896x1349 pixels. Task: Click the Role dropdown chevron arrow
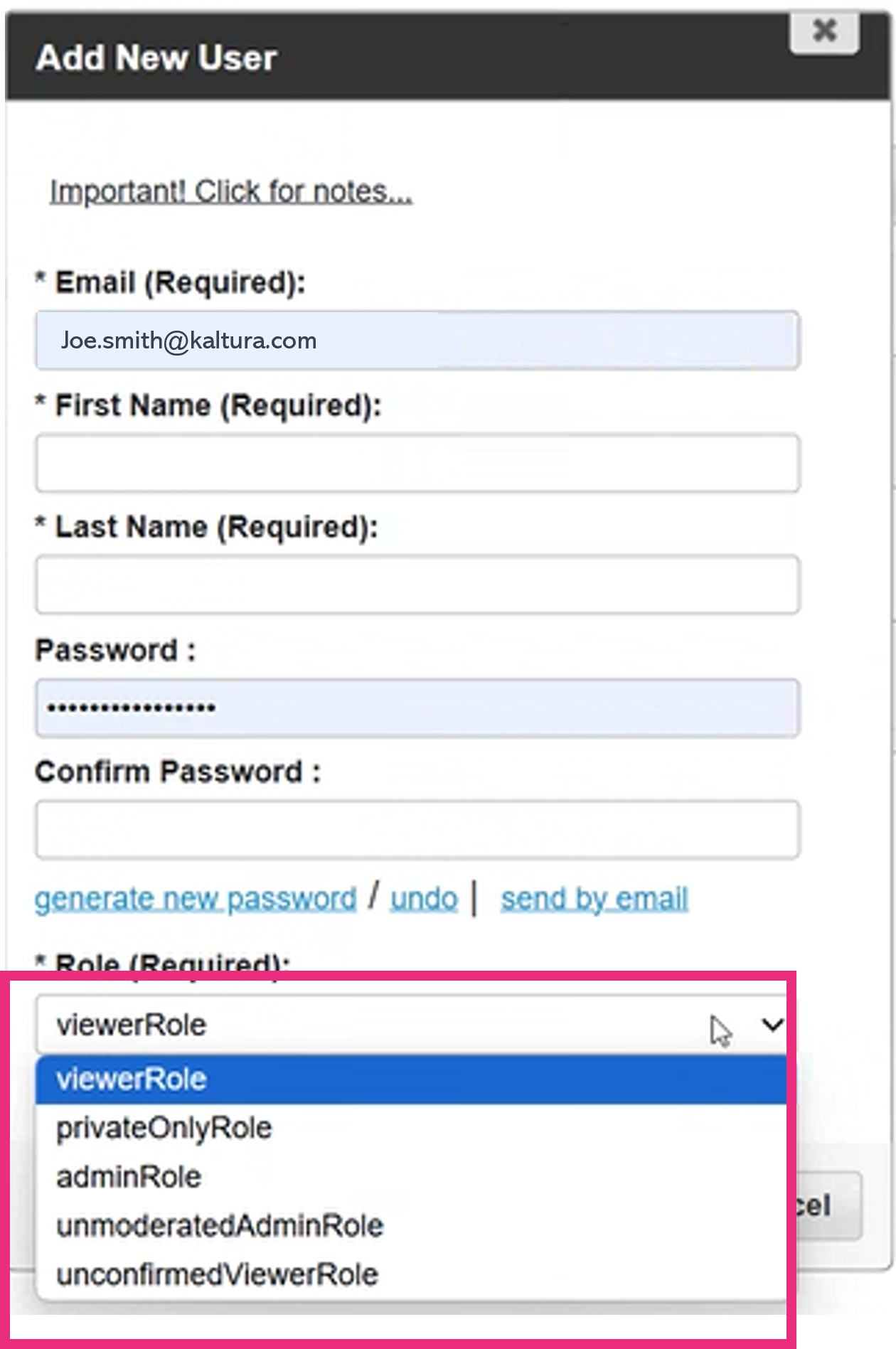pyautogui.click(x=772, y=1025)
